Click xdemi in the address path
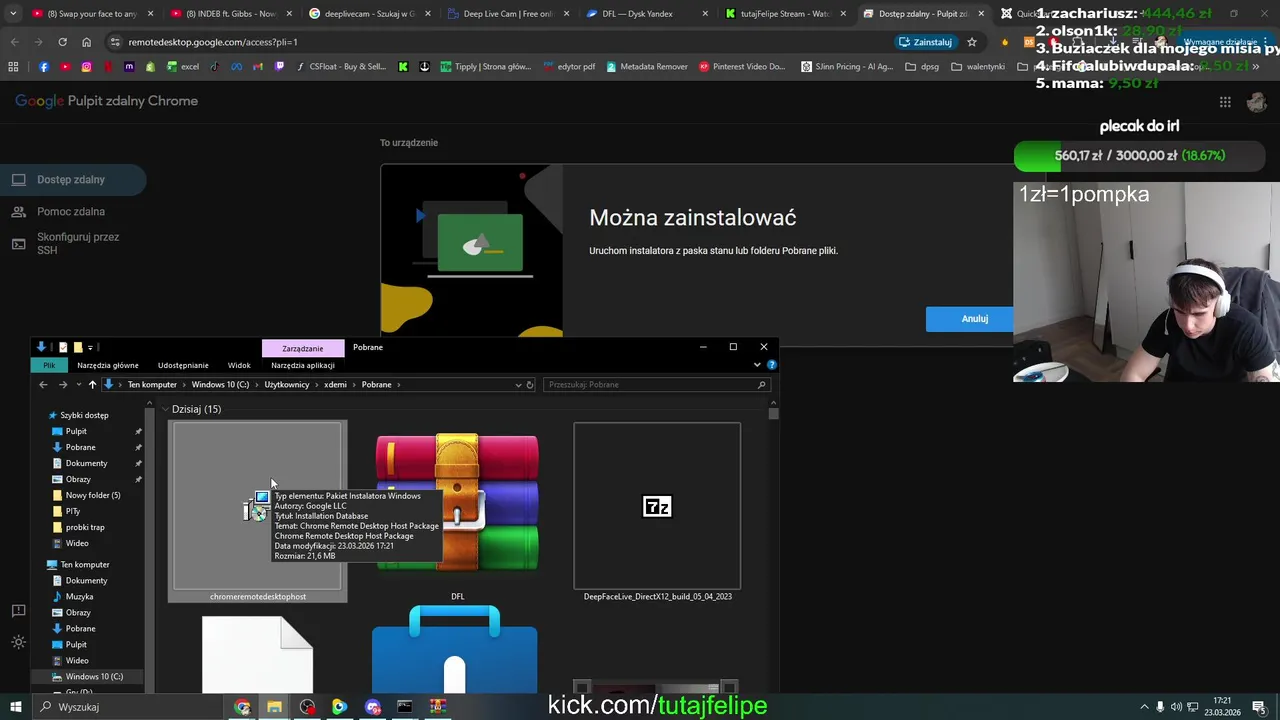This screenshot has width=1280, height=720. click(335, 384)
